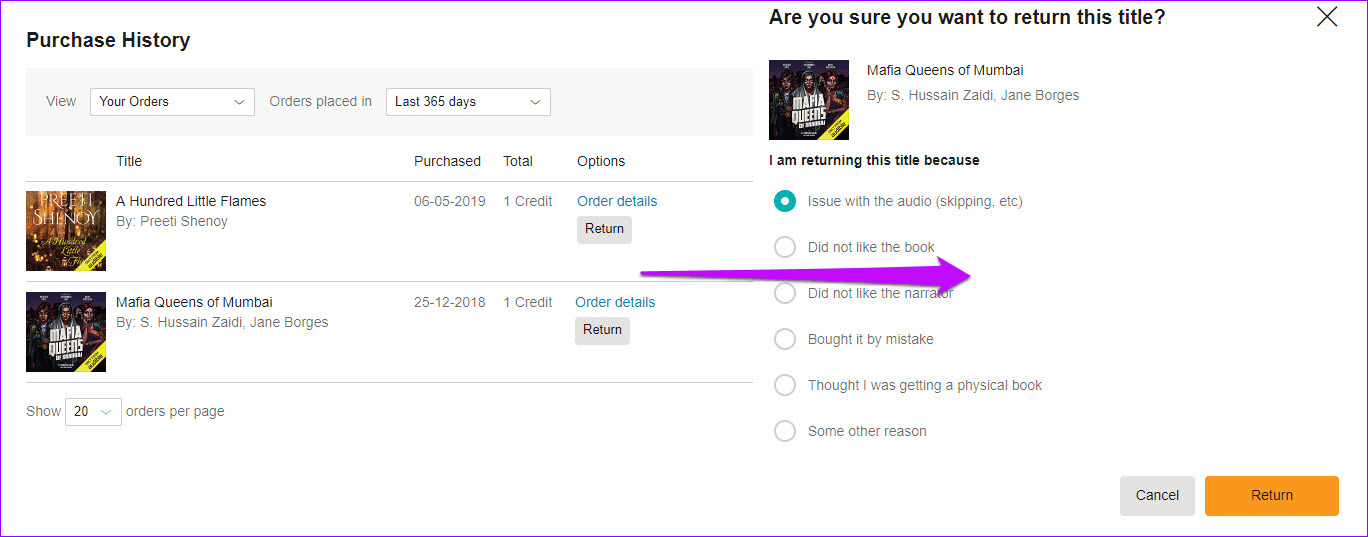Select 'Issue with the audio' reason

pyautogui.click(x=785, y=201)
